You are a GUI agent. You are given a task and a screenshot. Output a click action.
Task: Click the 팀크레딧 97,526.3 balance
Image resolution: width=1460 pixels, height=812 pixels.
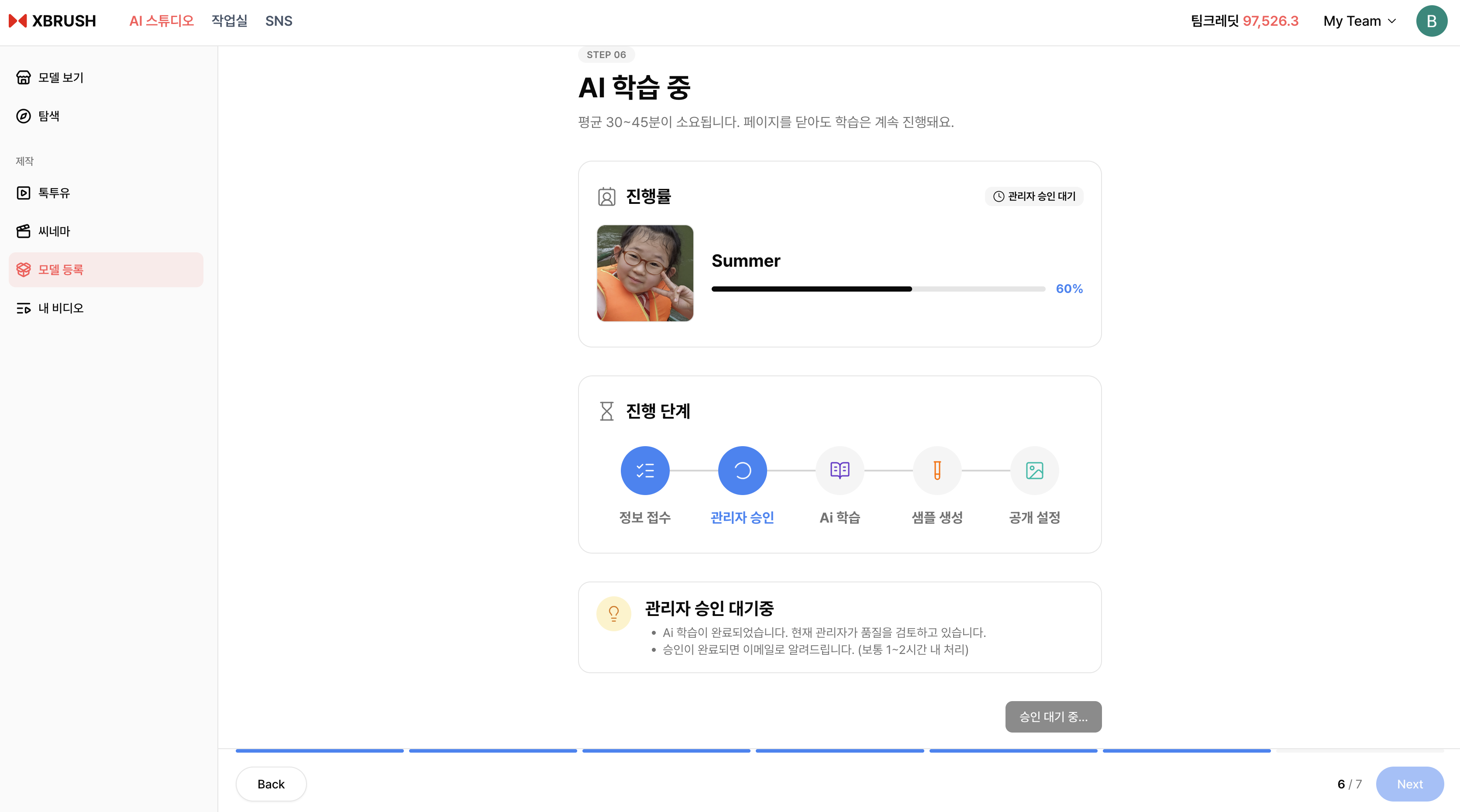1245,21
